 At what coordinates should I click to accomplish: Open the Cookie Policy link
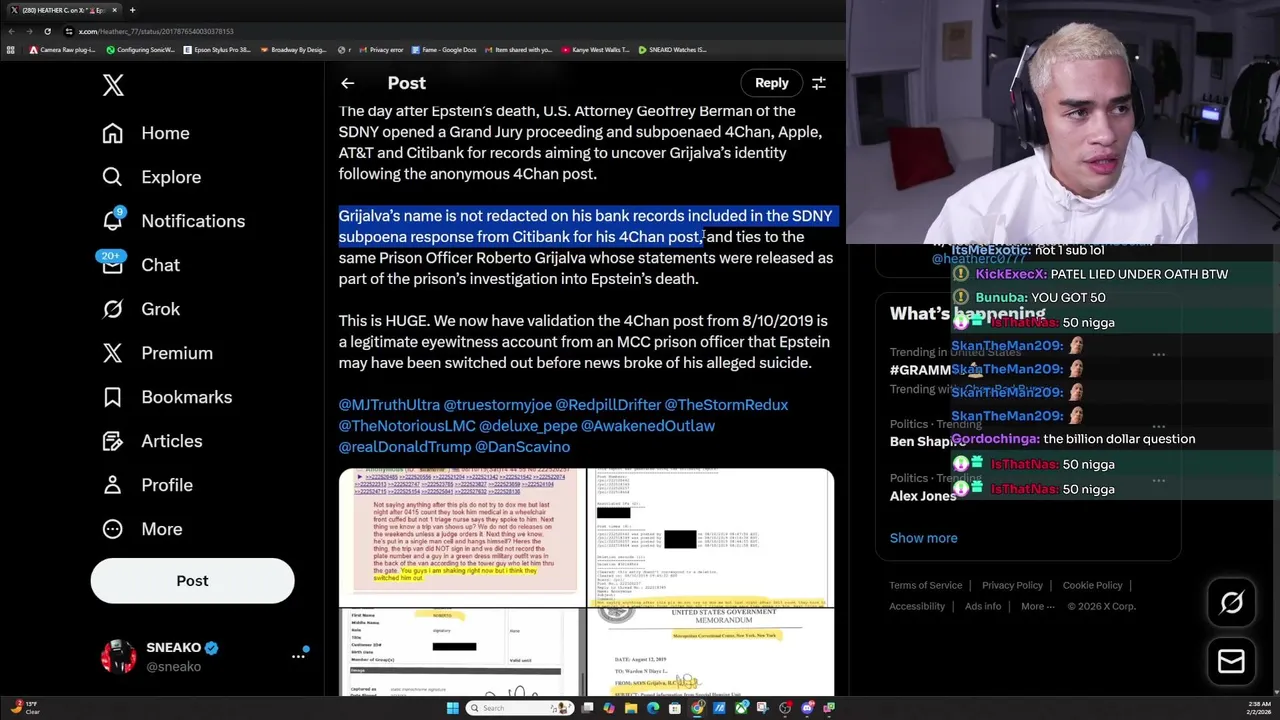point(1092,585)
